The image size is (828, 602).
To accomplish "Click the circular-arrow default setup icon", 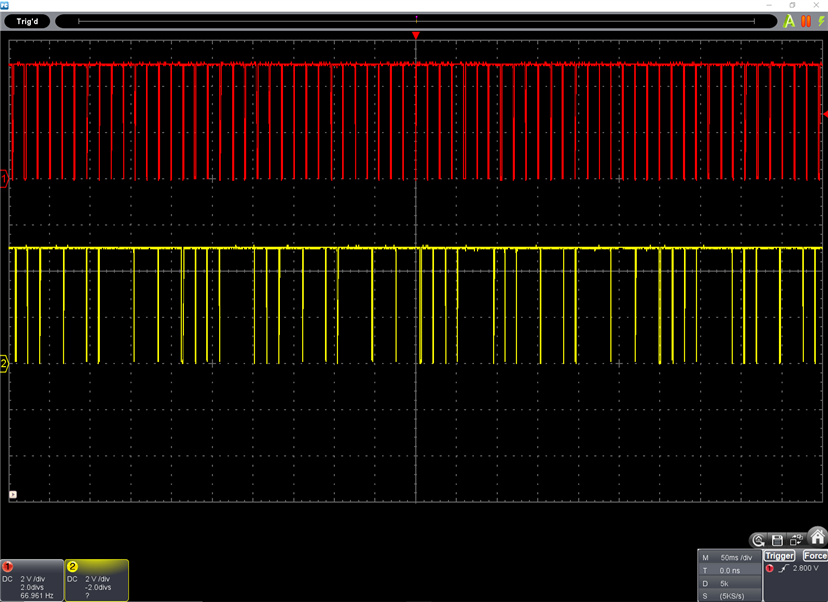I will pos(759,540).
